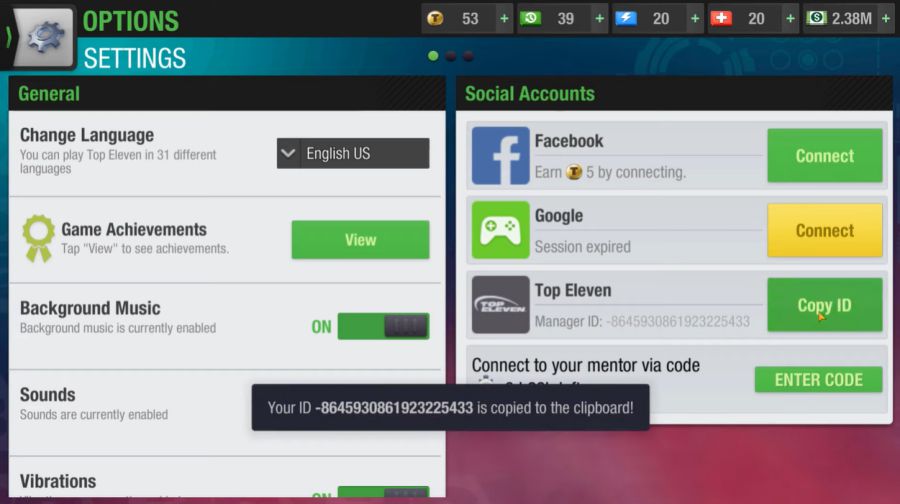Add more tokens with plus button
Screen dimensions: 900x504
(504, 19)
